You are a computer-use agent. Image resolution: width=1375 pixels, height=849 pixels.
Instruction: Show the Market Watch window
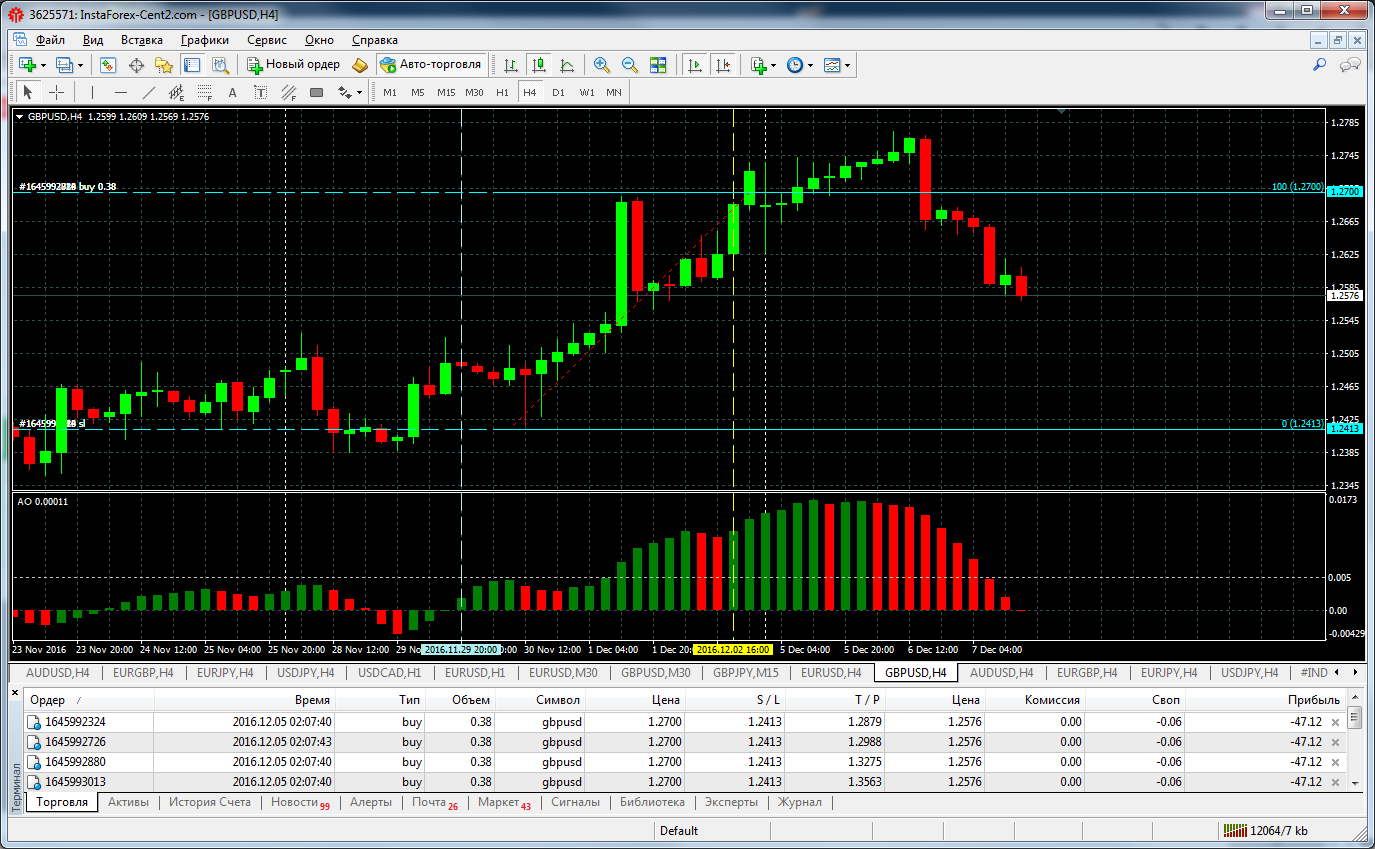[x=108, y=64]
